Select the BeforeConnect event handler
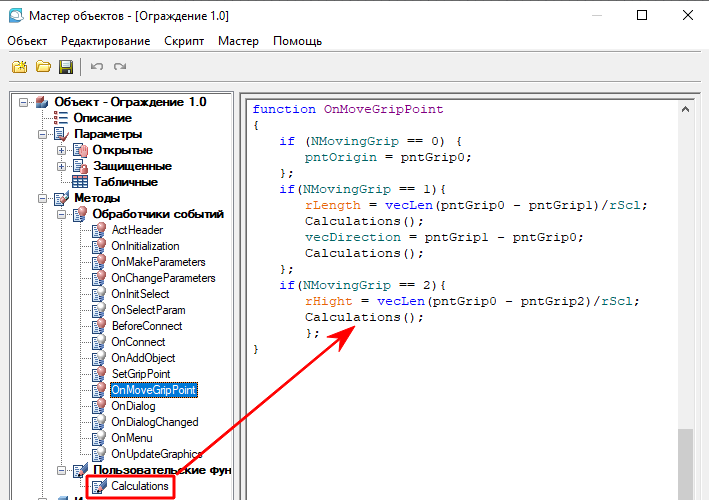The height and width of the screenshot is (500, 709). 147,326
